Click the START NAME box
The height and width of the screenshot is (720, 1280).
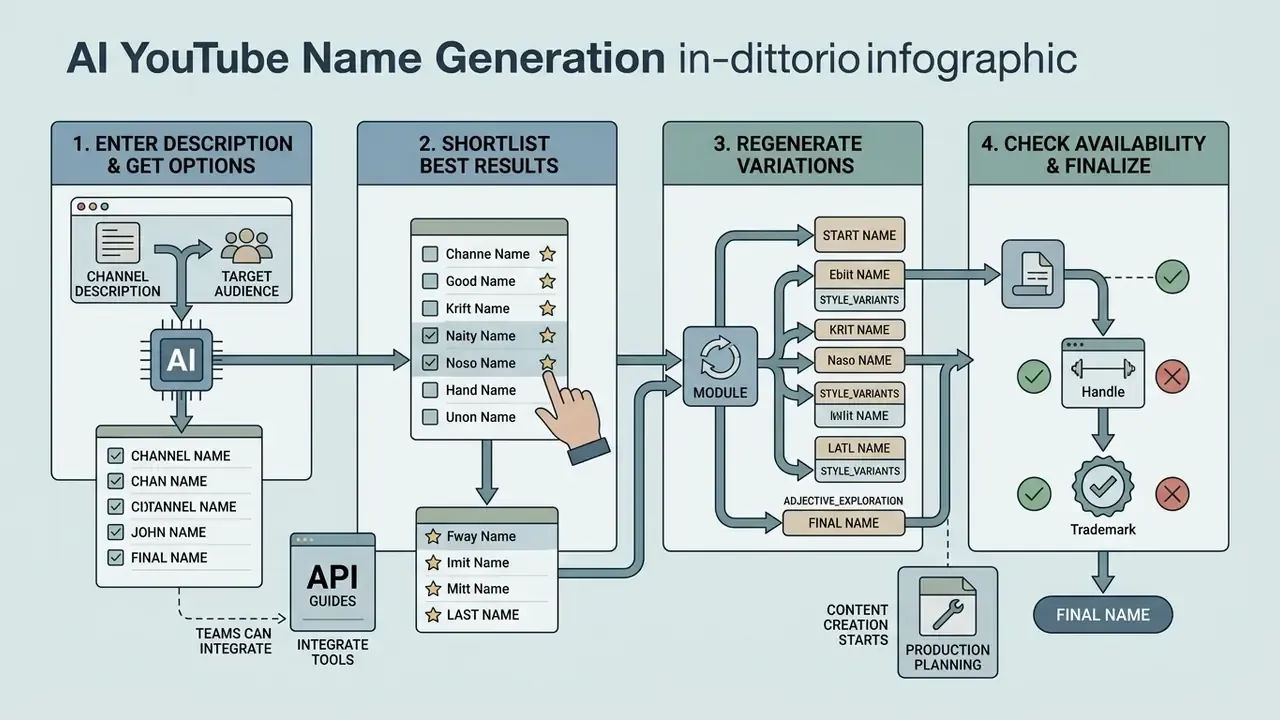859,235
